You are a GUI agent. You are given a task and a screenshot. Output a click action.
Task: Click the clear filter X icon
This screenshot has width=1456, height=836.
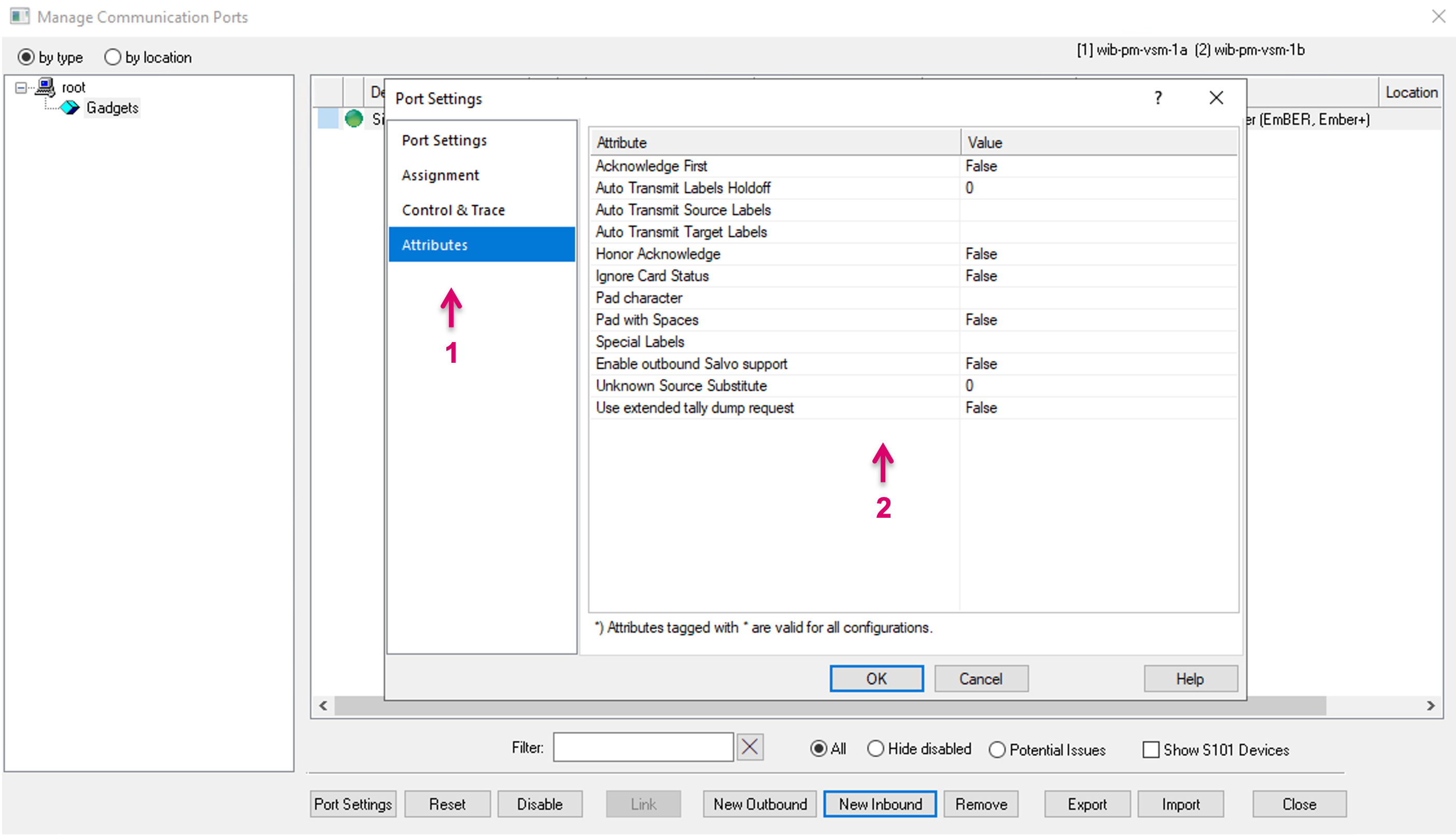click(x=750, y=747)
